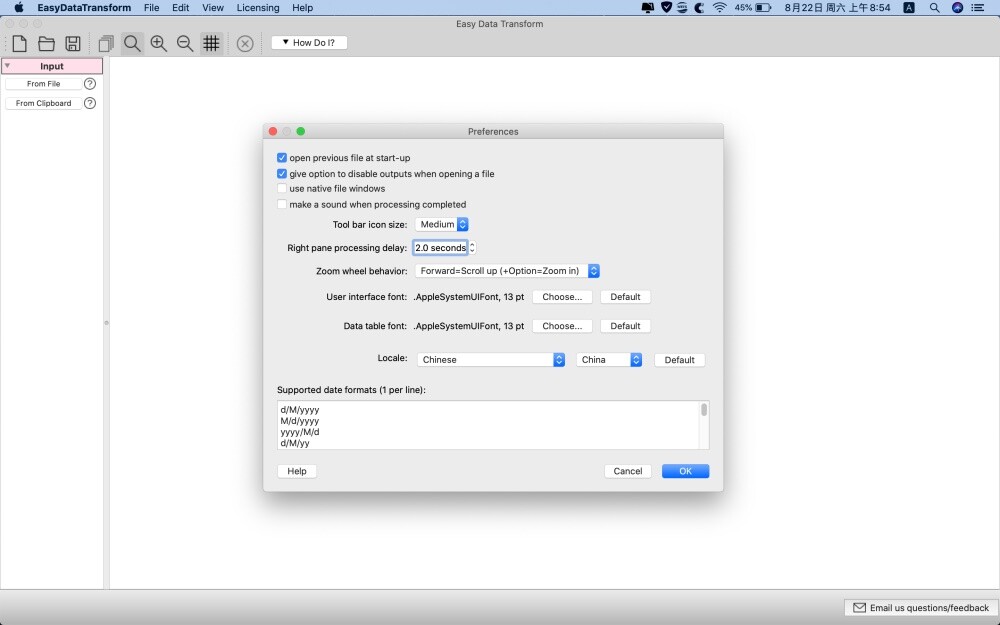1000x625 pixels.
Task: Toggle give option to disable outputs
Action: coord(282,173)
